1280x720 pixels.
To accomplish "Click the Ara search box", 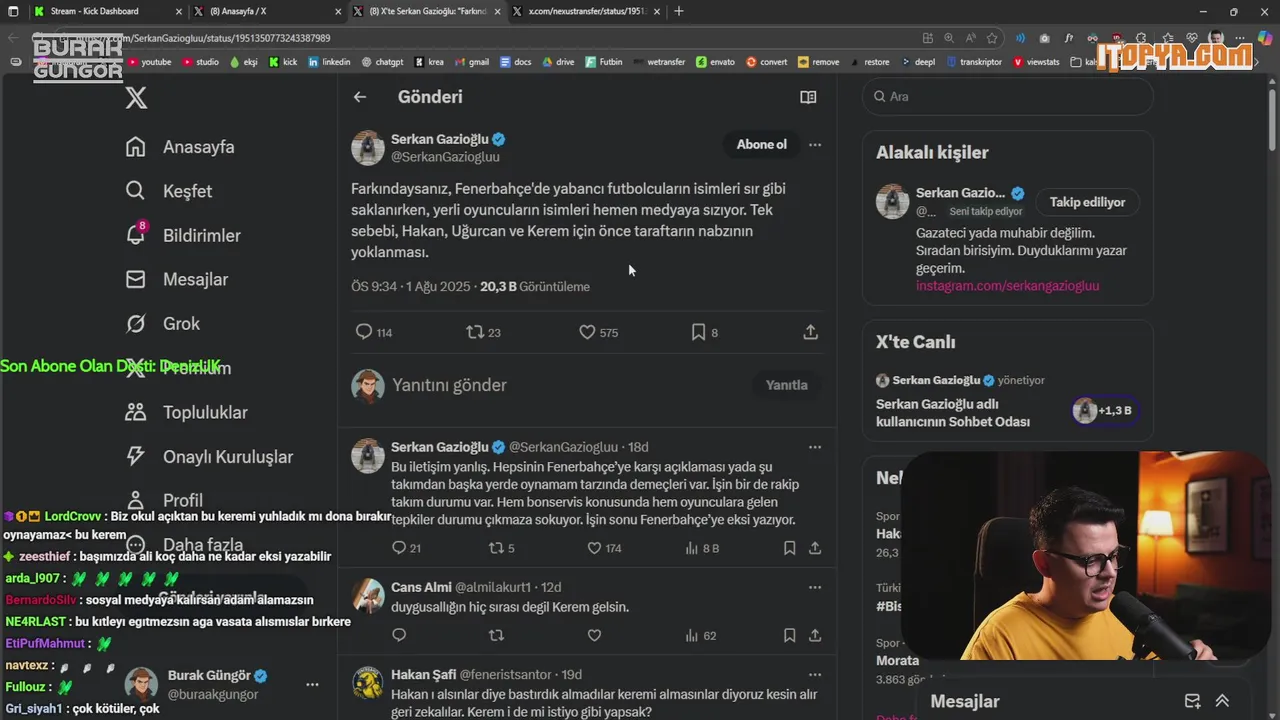I will point(1008,97).
